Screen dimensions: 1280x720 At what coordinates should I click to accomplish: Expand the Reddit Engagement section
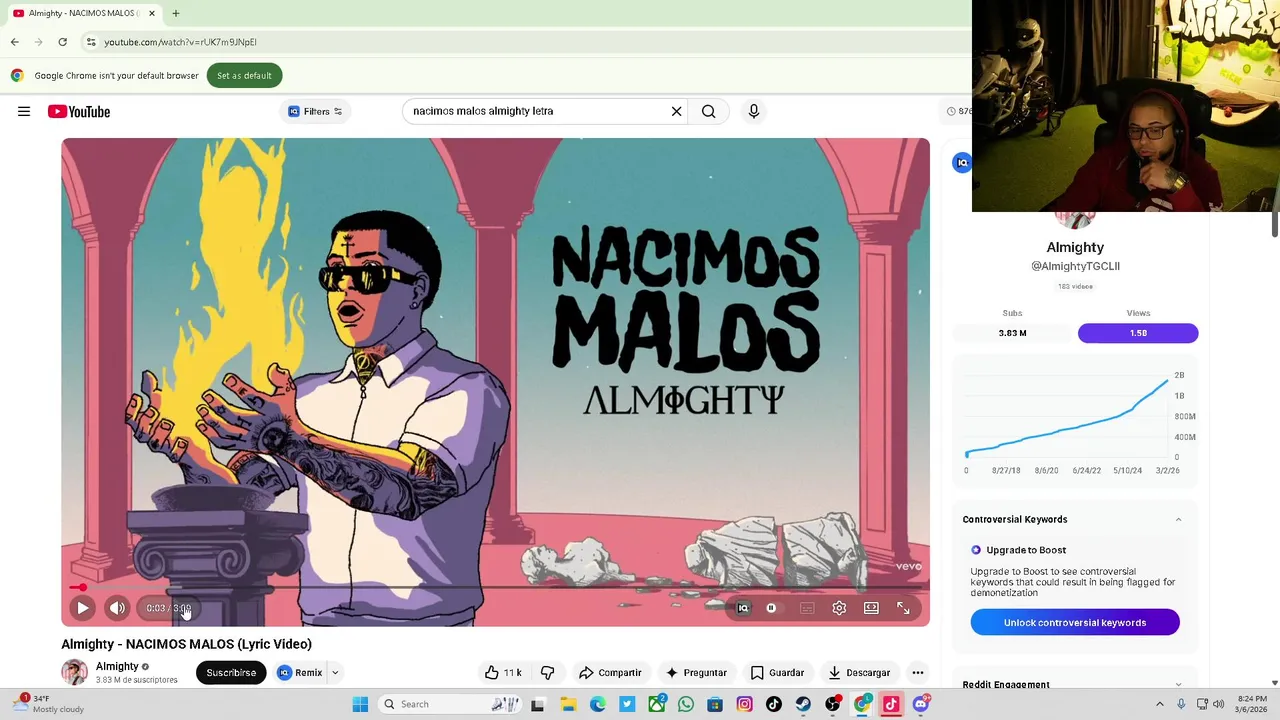tap(1178, 685)
